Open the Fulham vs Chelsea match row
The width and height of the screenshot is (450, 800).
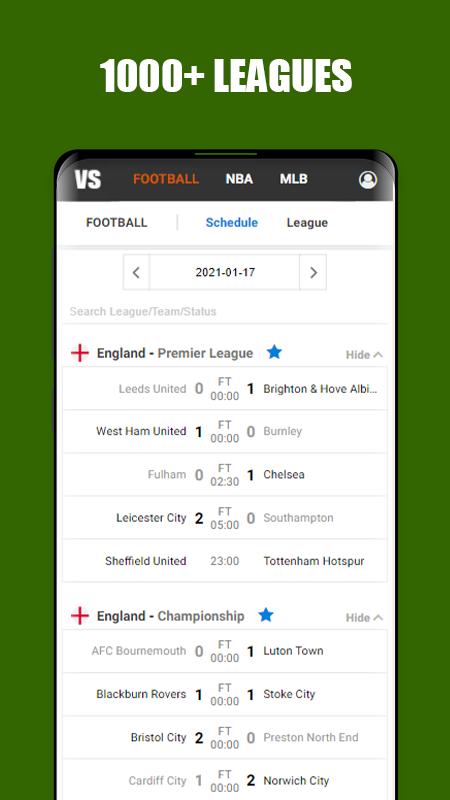point(224,474)
